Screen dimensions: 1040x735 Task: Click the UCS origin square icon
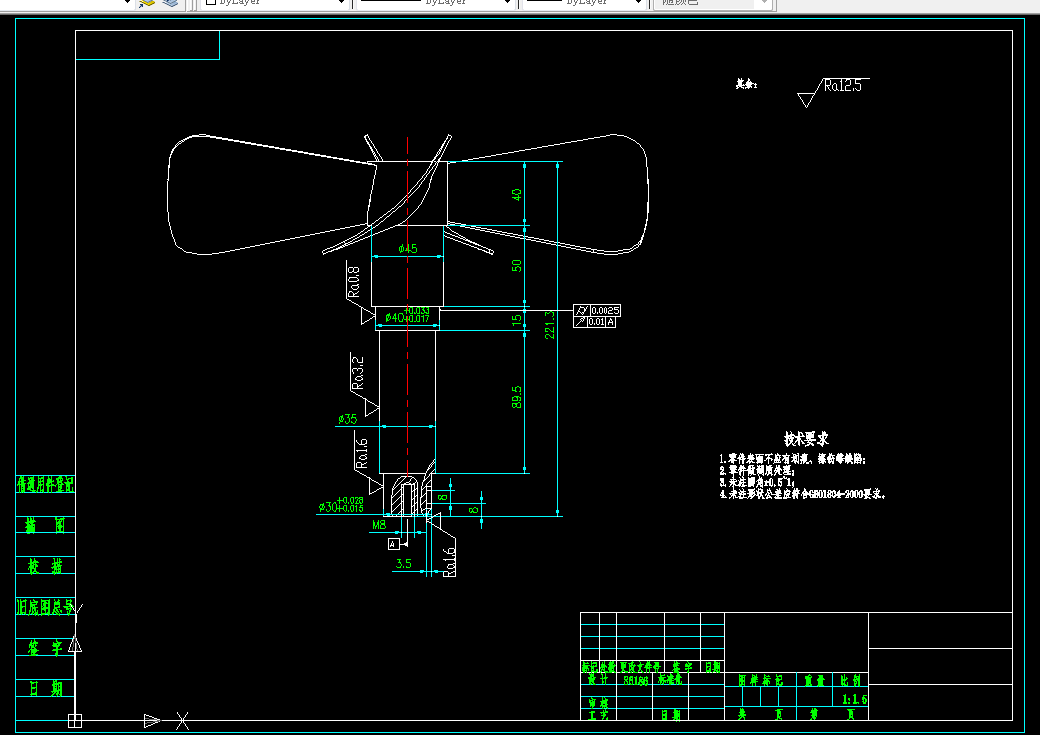(x=75, y=720)
